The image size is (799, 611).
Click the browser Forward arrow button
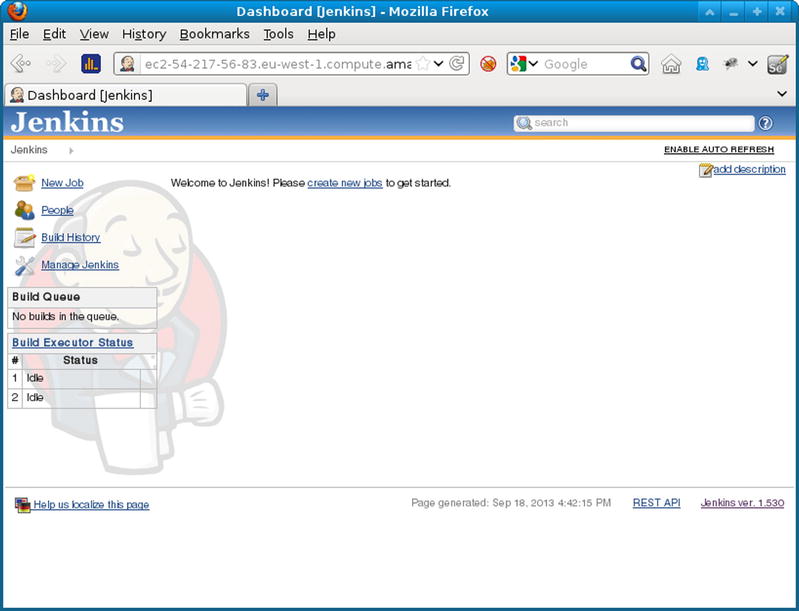56,64
